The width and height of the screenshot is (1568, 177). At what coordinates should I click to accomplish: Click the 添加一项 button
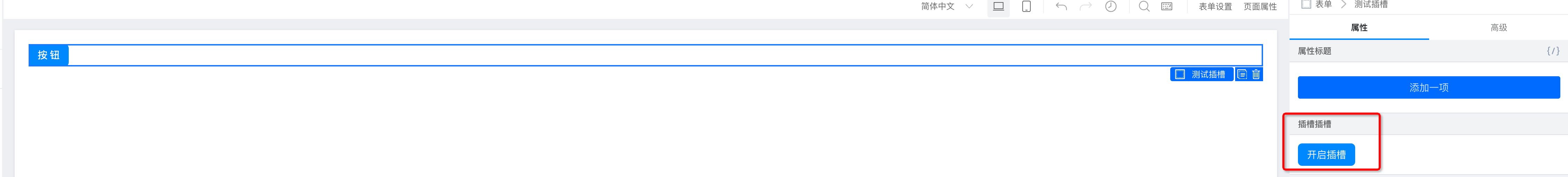coord(1428,87)
